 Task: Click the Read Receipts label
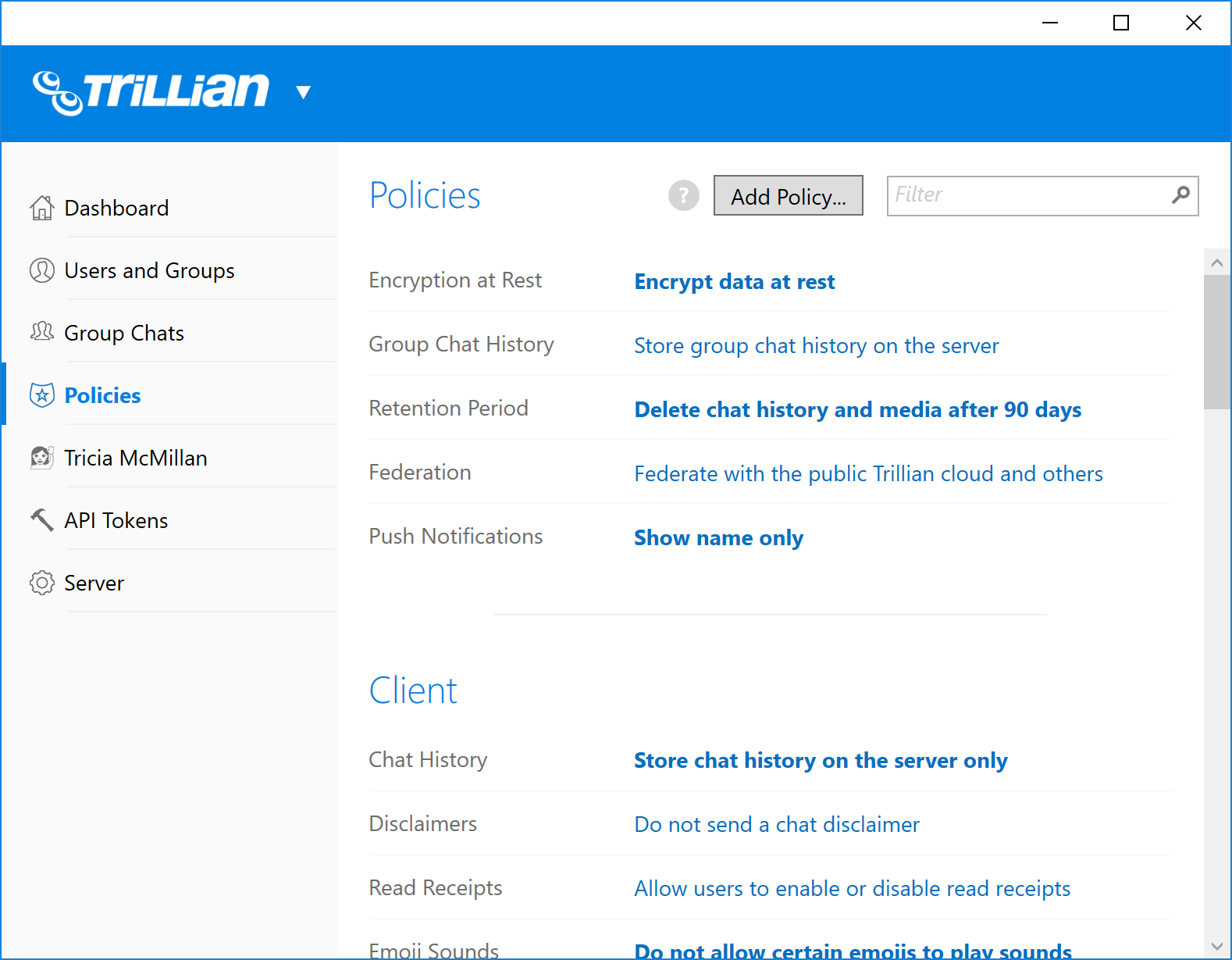click(x=436, y=888)
